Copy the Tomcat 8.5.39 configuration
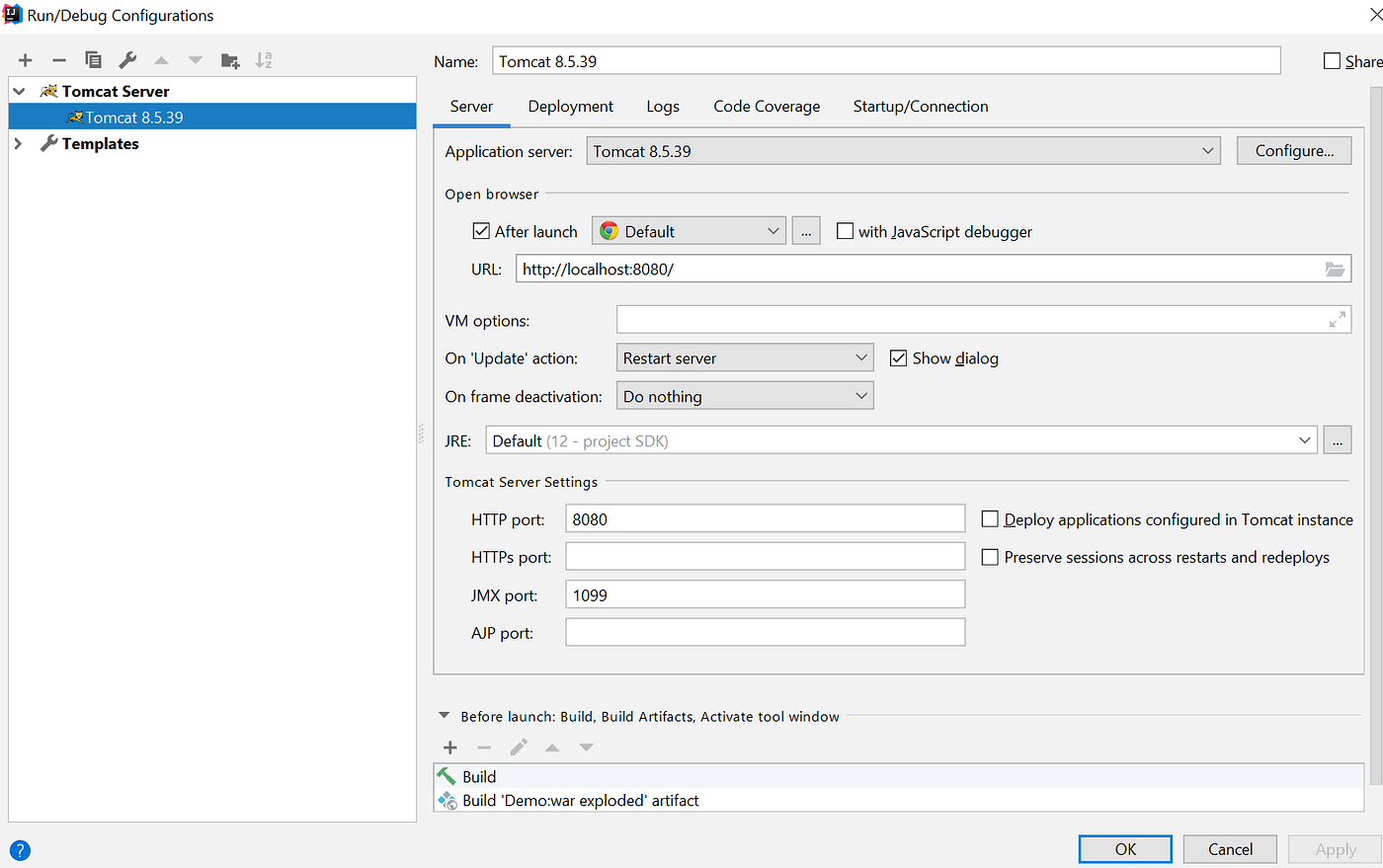This screenshot has width=1383, height=868. (93, 60)
